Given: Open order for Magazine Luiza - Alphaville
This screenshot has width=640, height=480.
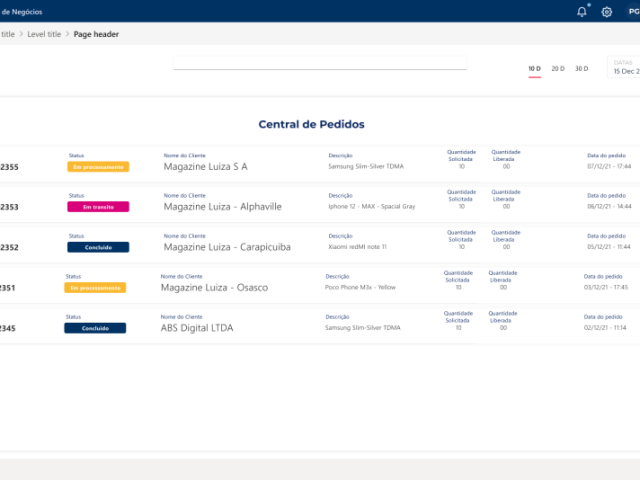Looking at the screenshot, I should tap(222, 207).
